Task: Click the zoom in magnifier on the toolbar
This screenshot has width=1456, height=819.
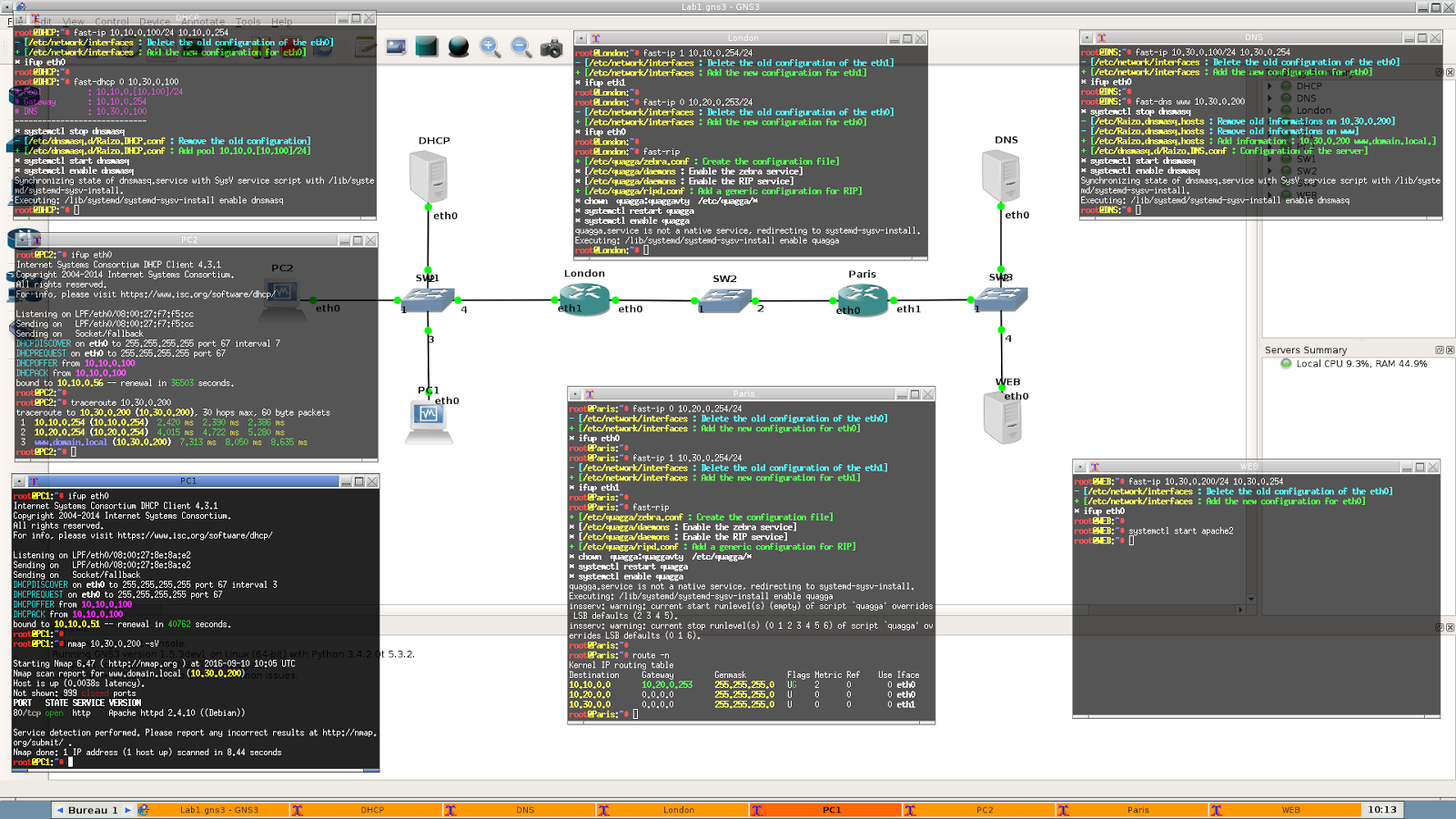Action: pos(487,47)
